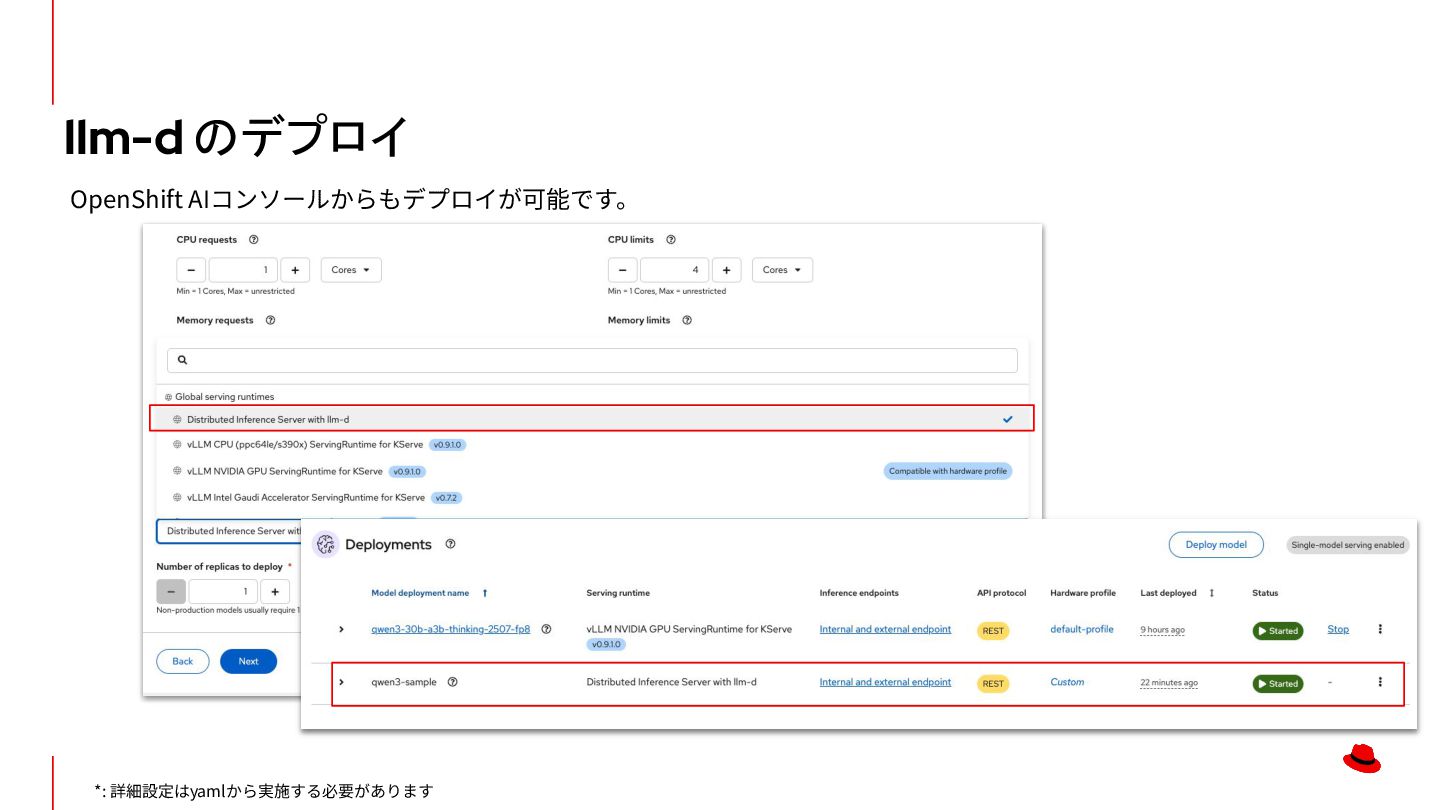1440x810 pixels.
Task: Increase CPU limits with plus button
Action: tap(726, 270)
